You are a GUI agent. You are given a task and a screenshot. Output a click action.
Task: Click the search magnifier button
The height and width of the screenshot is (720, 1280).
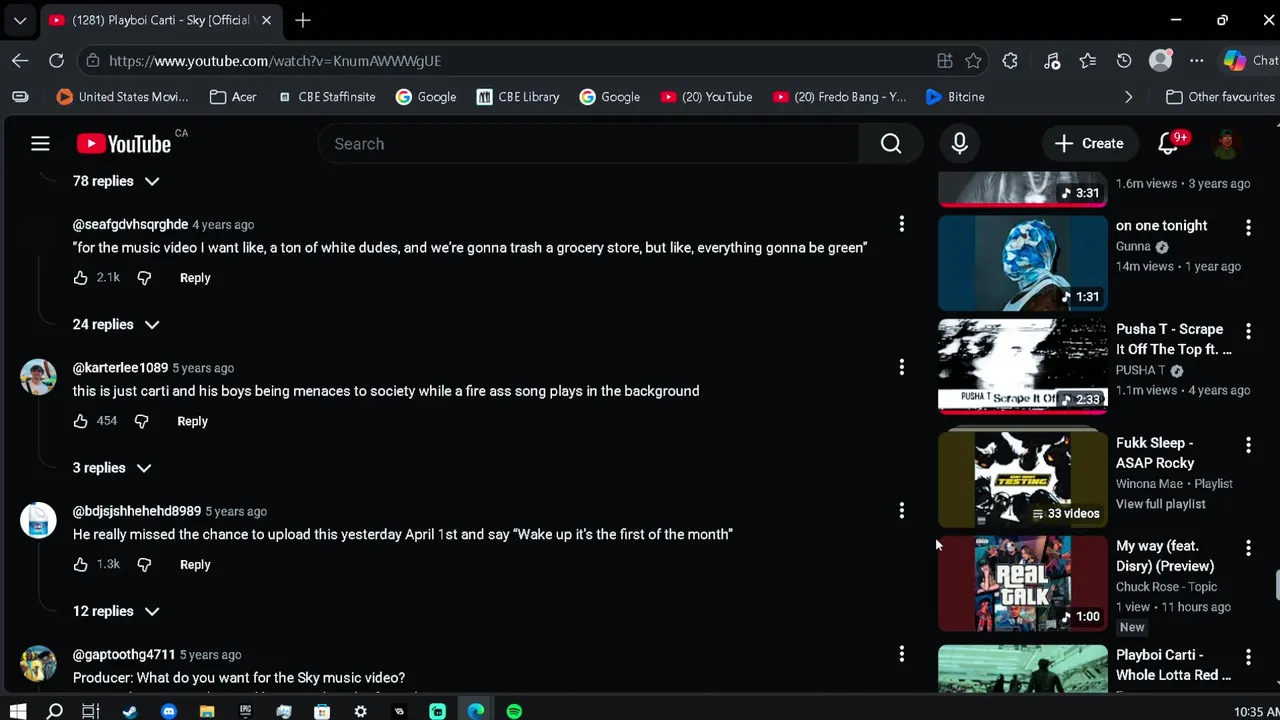(891, 144)
